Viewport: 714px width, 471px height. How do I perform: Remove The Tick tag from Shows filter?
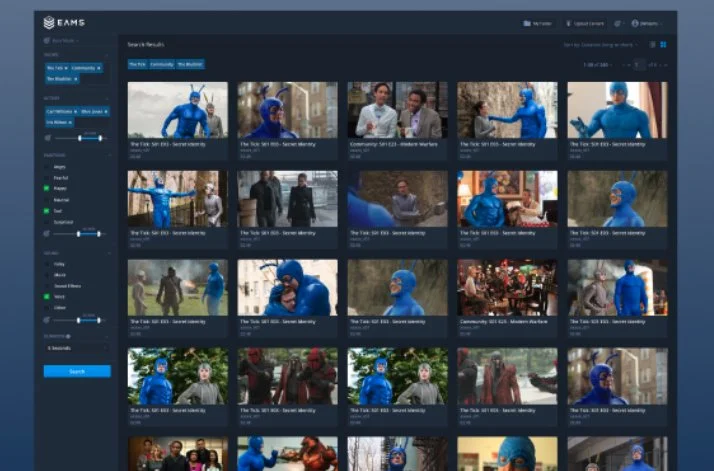tap(66, 68)
